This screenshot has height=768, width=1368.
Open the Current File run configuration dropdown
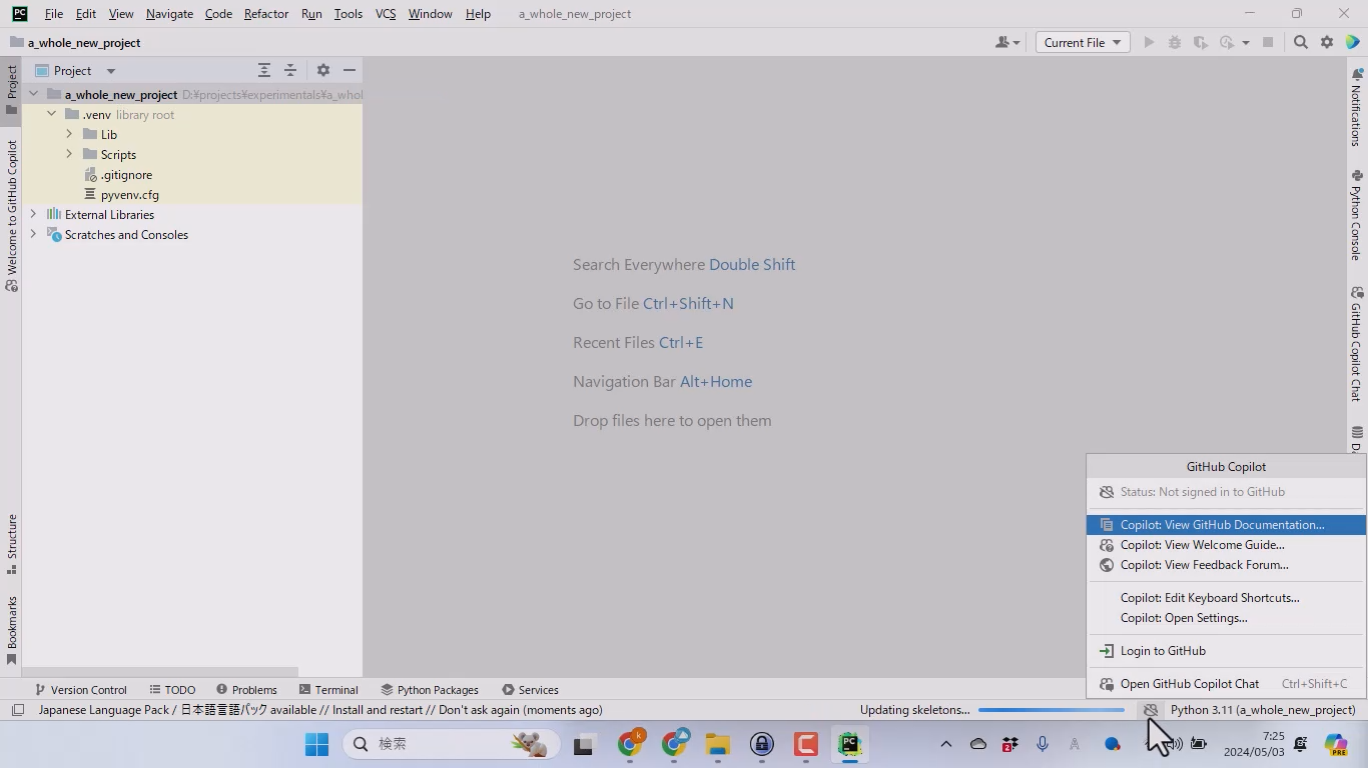click(1082, 42)
